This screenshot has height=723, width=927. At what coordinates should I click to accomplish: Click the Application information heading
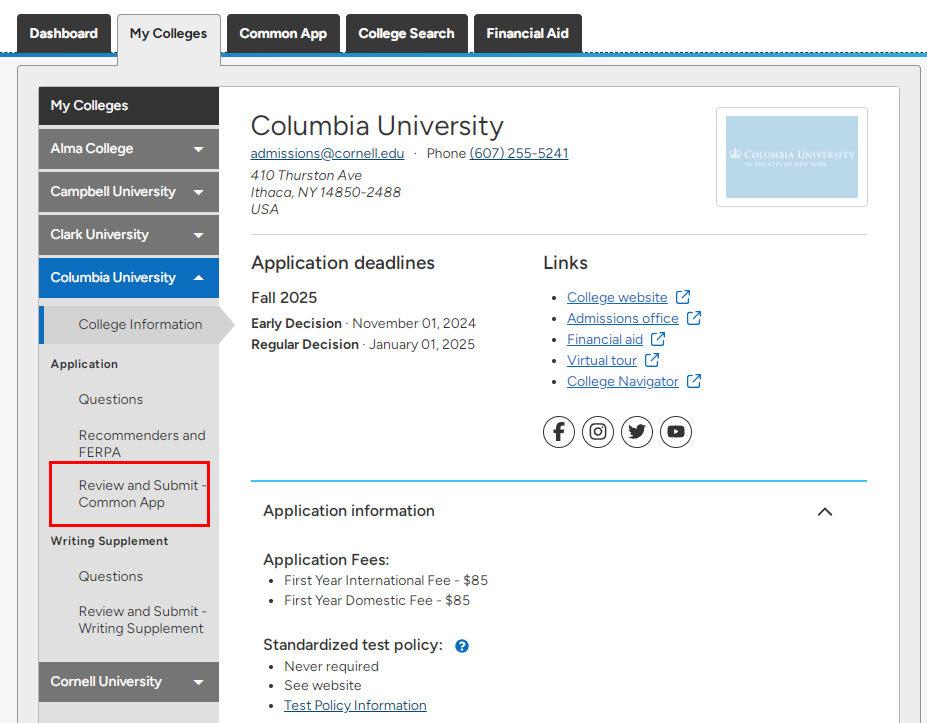tap(349, 511)
